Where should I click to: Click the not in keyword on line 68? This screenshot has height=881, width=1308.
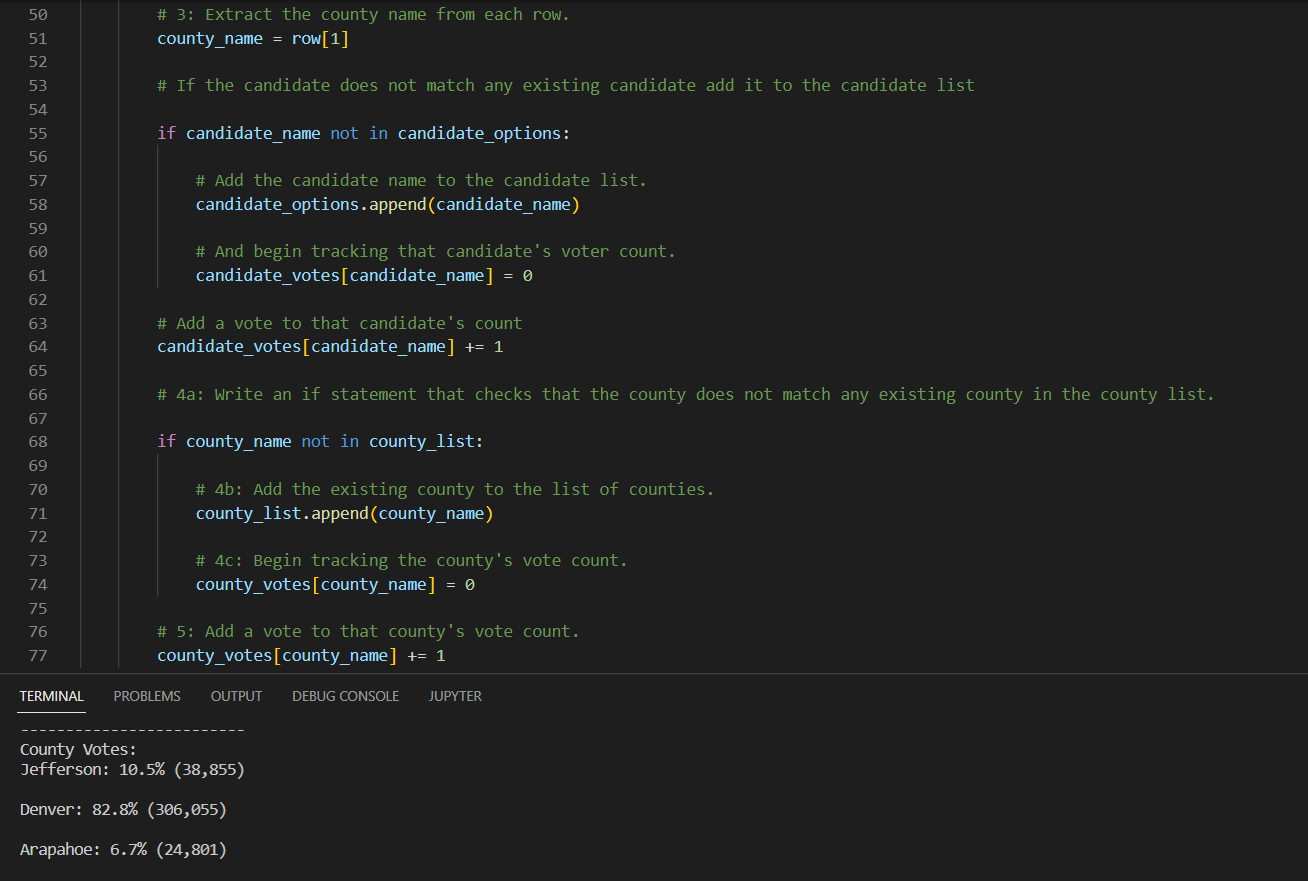click(x=331, y=441)
